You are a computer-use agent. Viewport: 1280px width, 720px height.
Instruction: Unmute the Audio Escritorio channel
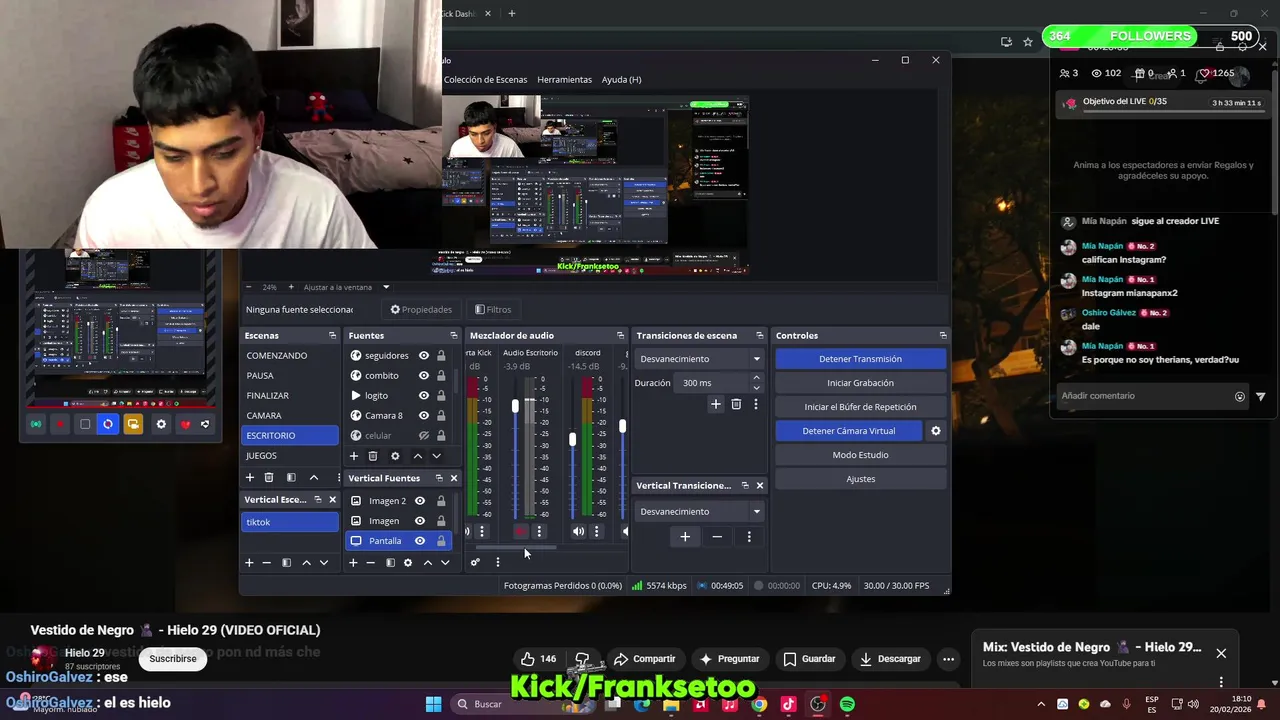coord(520,531)
